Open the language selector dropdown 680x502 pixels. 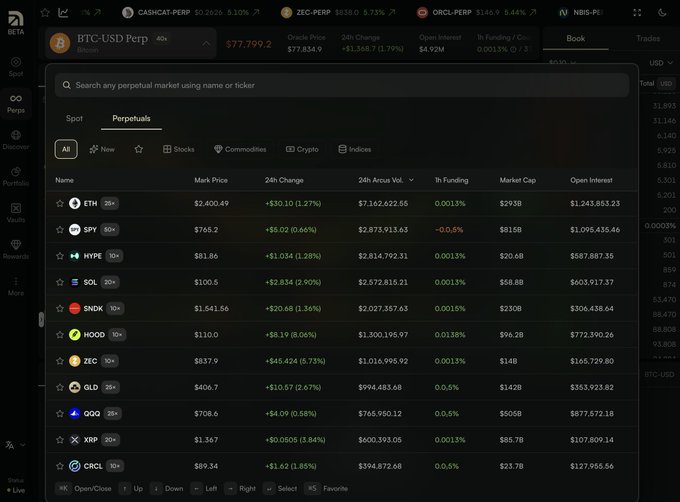(x=16, y=445)
